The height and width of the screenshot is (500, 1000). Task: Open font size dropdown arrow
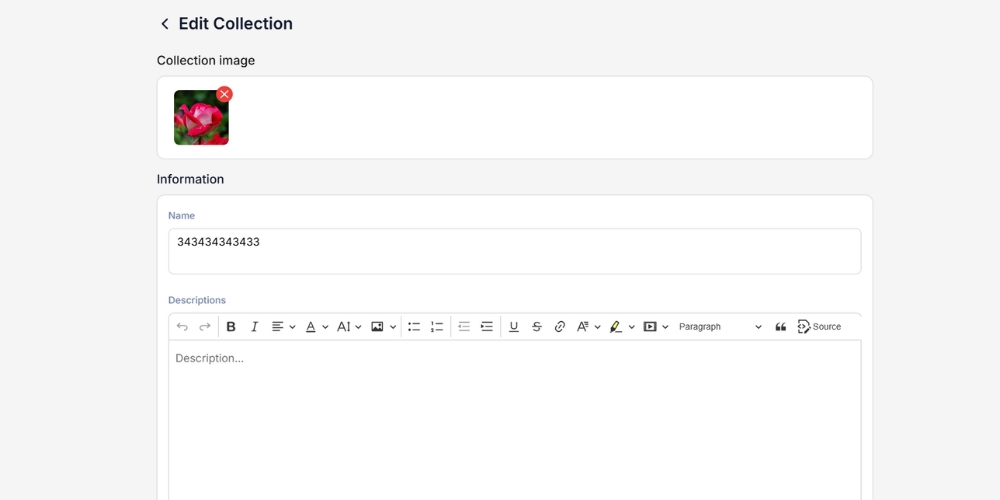pos(358,327)
